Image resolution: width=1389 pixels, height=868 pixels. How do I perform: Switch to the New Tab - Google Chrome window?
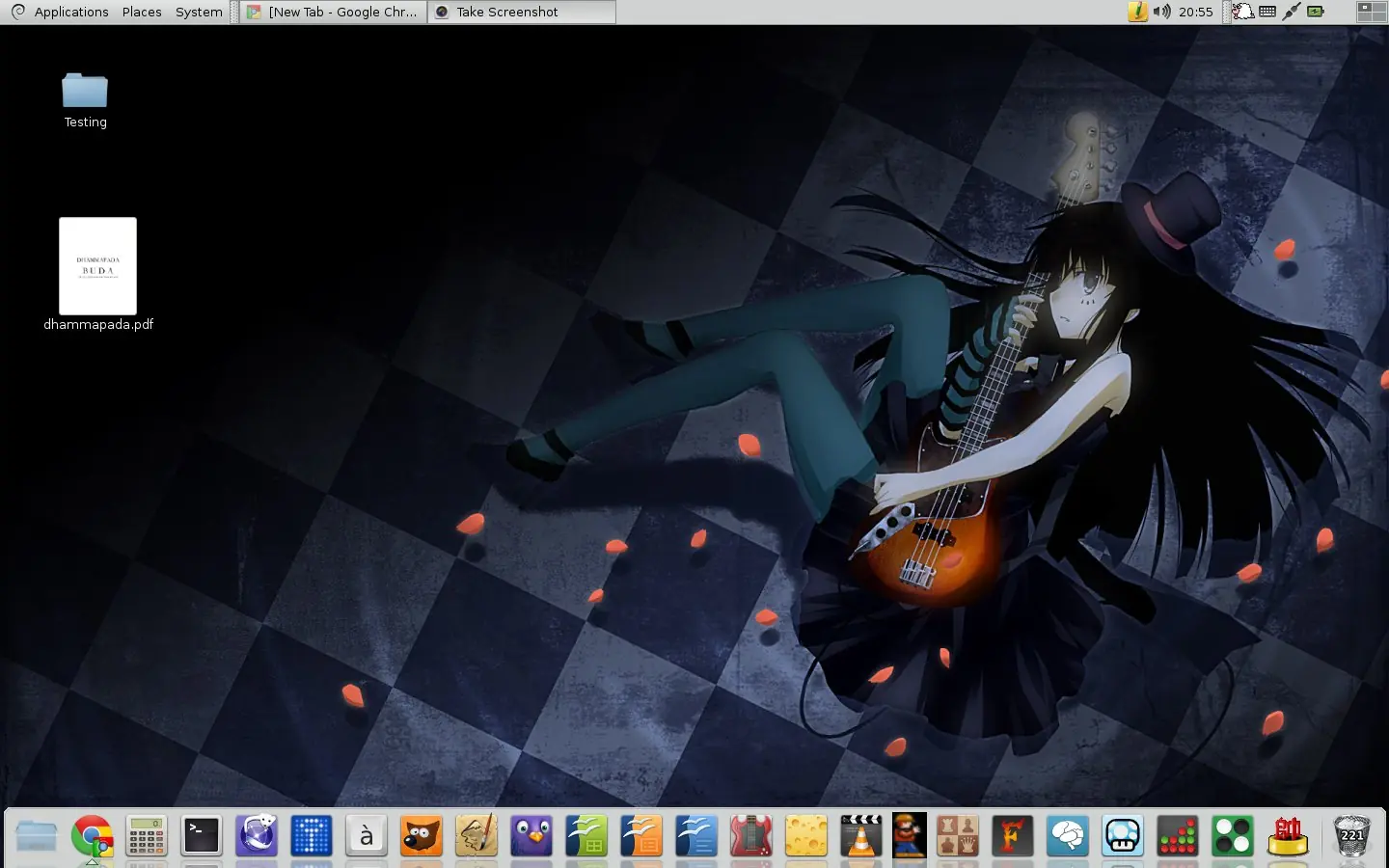(x=333, y=12)
